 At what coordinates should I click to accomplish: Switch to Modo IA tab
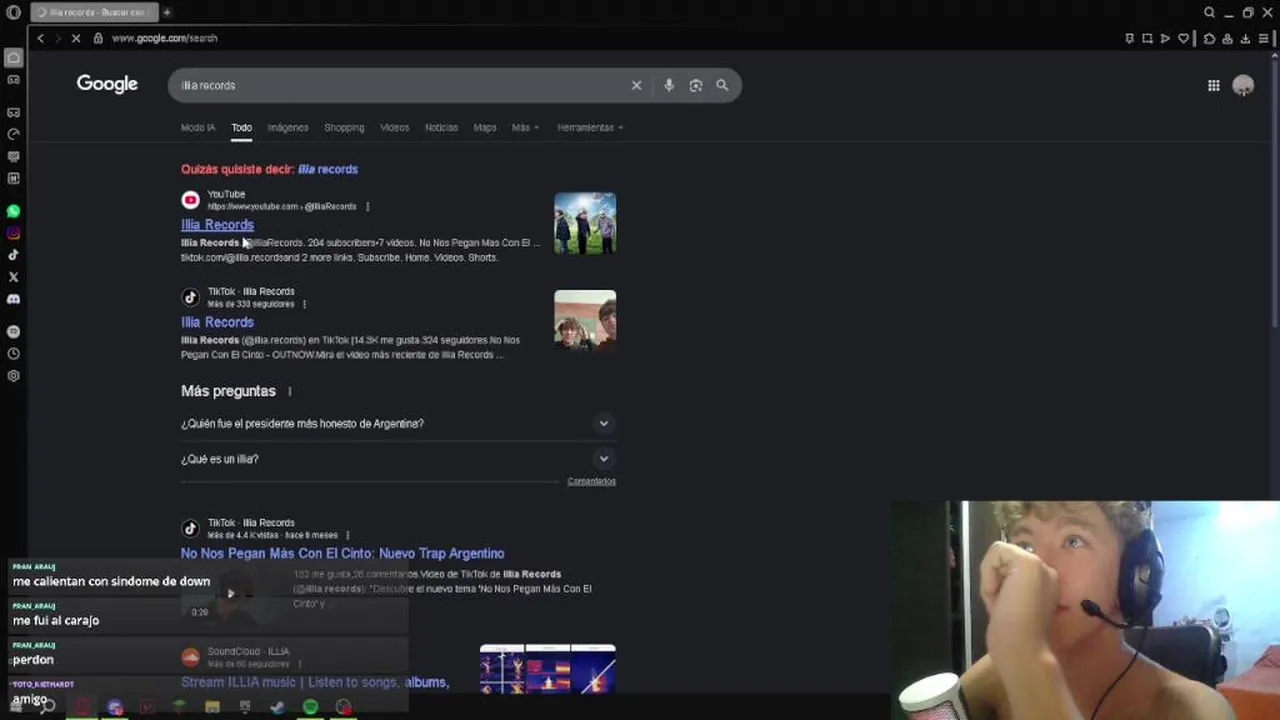[197, 127]
